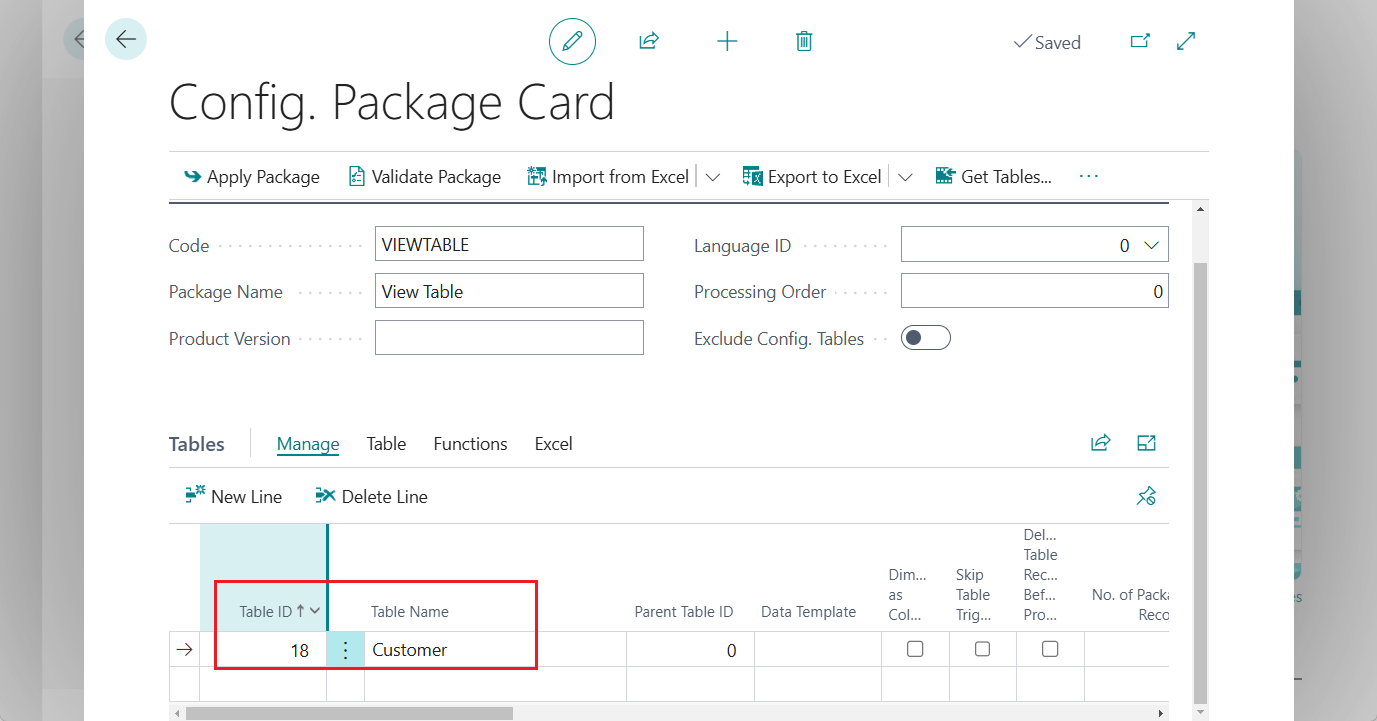Viewport: 1377px width, 721px height.
Task: Click the Validate Package action
Action: click(424, 175)
